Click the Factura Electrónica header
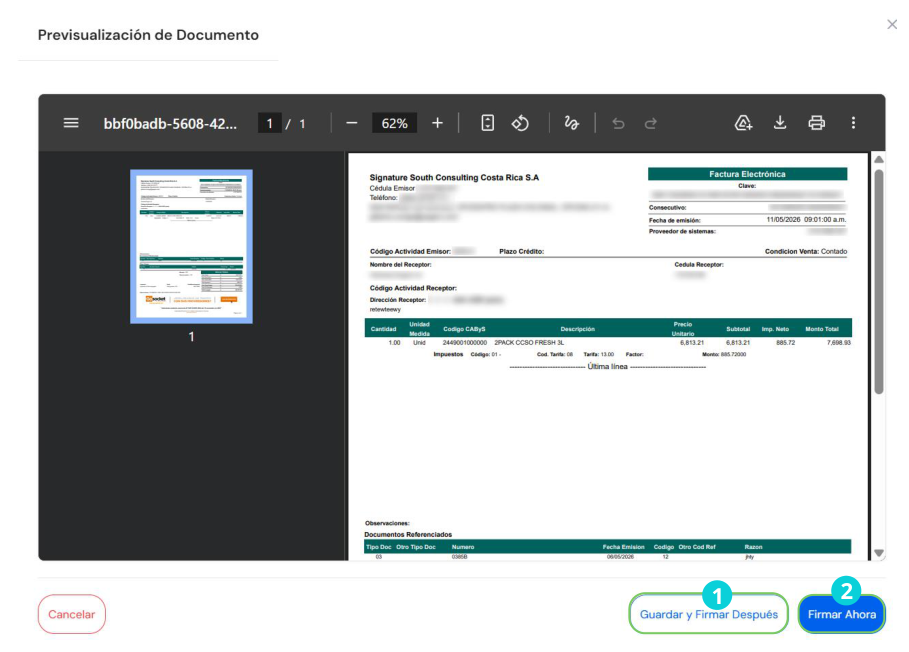909x652 pixels. [747, 174]
